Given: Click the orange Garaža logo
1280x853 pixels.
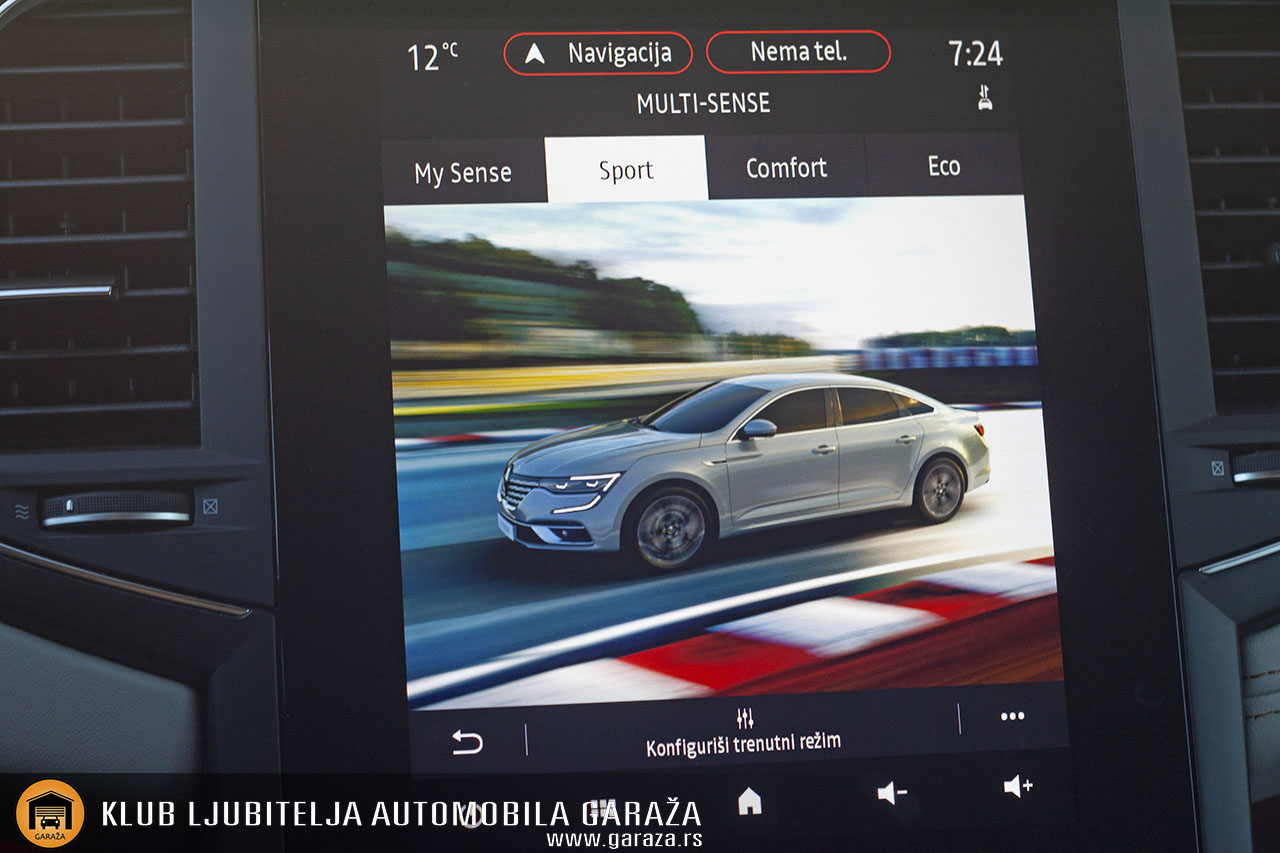Looking at the screenshot, I should pos(49,814).
